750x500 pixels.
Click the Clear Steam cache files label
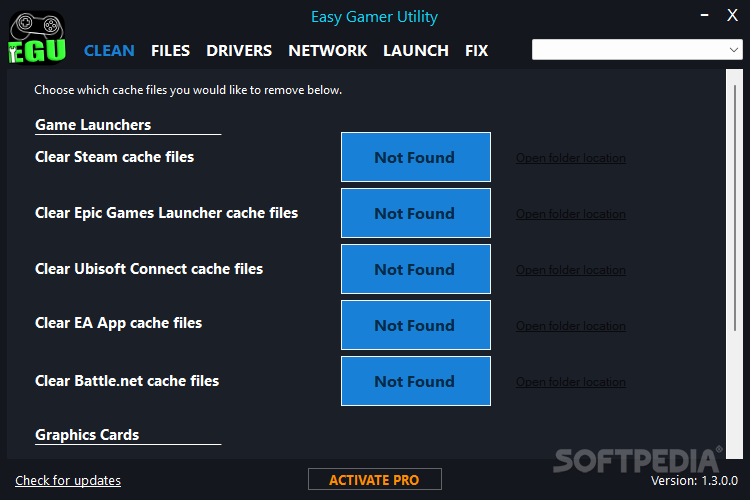(114, 157)
